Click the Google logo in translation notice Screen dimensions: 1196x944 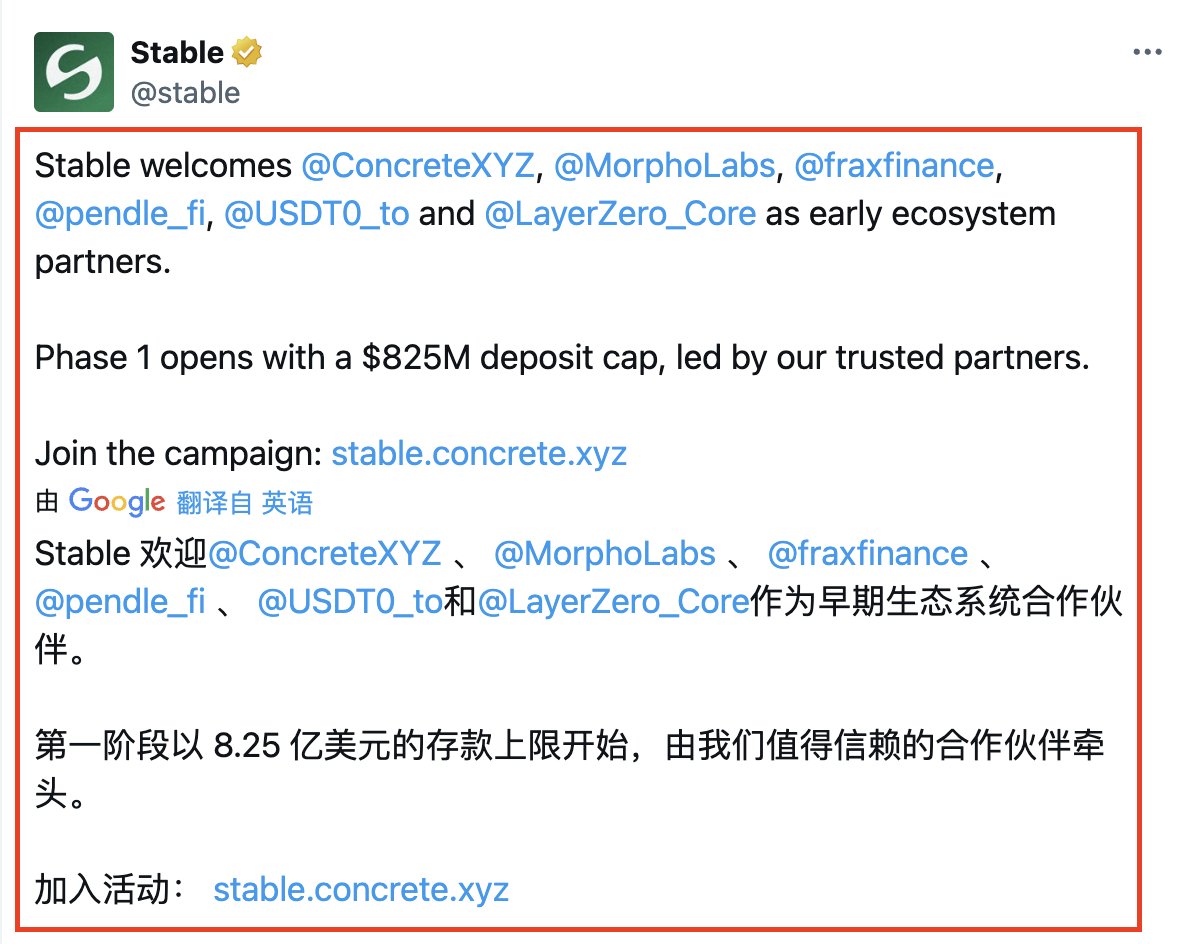117,502
